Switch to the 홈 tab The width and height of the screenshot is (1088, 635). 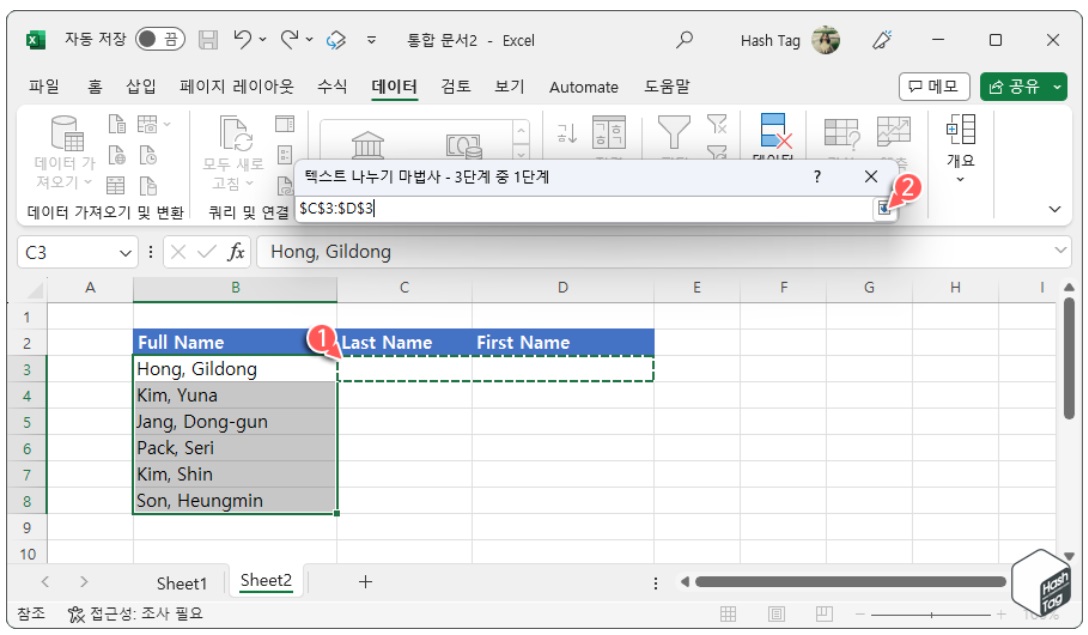94,87
